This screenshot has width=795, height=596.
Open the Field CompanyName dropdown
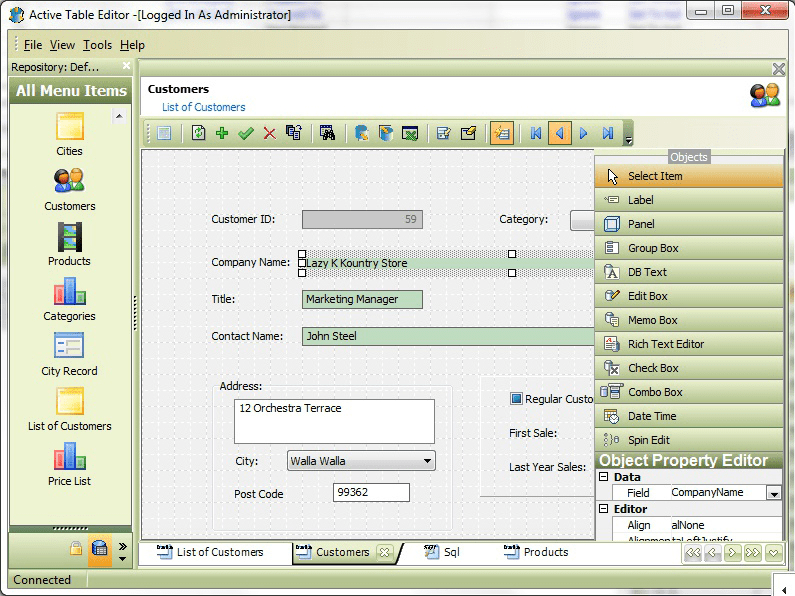[774, 493]
